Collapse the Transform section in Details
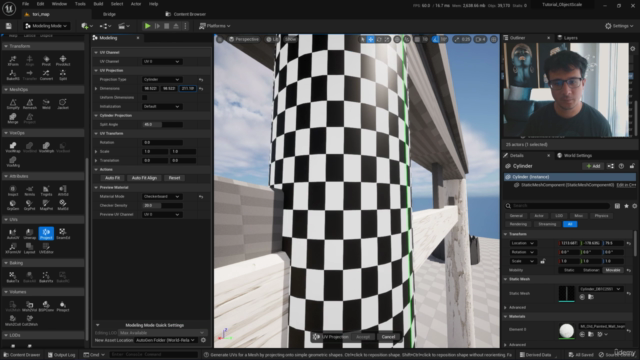 tap(505, 234)
